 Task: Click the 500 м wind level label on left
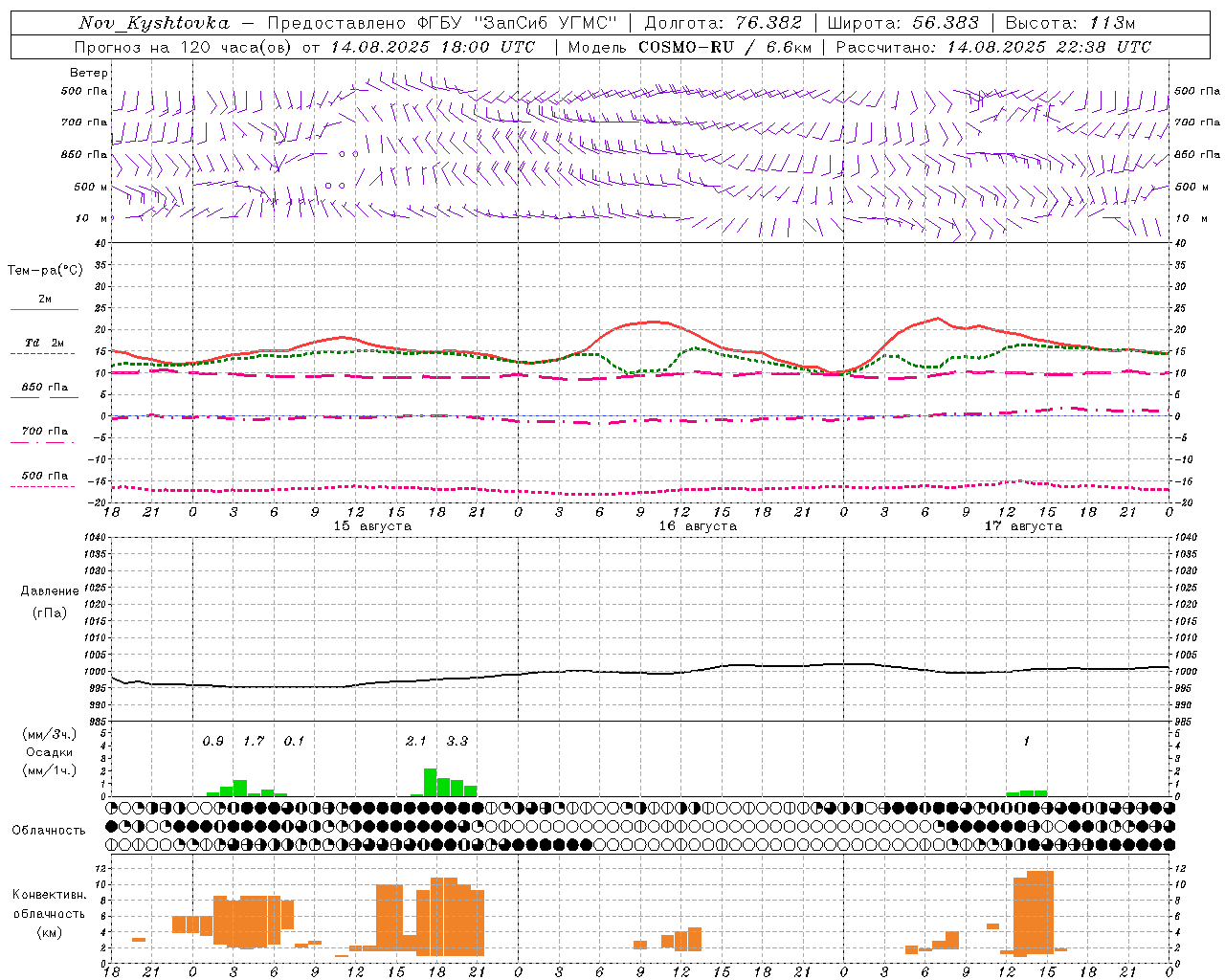tap(91, 188)
